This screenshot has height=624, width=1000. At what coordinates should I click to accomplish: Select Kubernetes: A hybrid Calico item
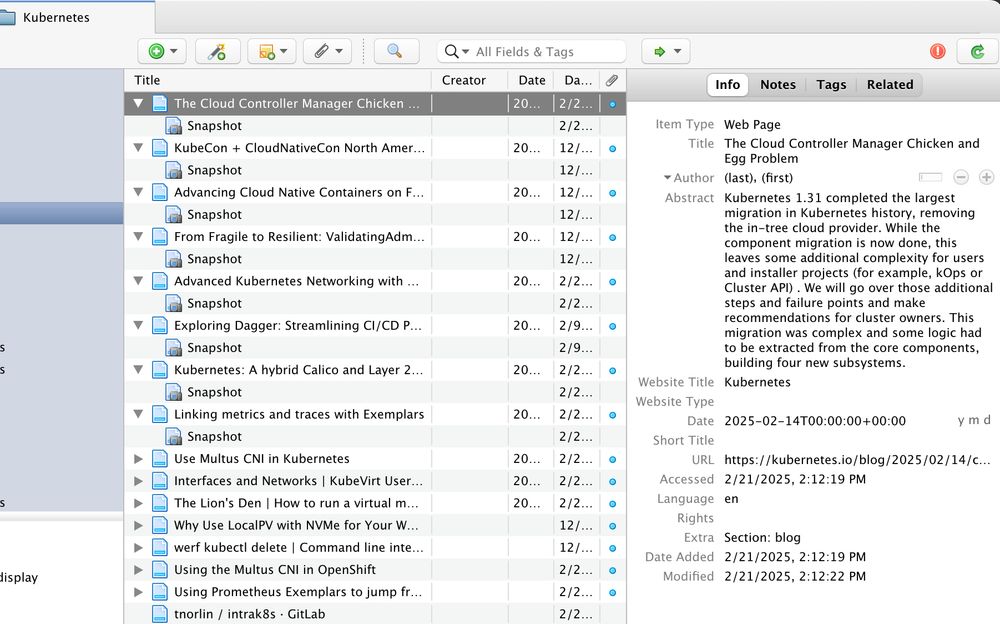pos(375,370)
